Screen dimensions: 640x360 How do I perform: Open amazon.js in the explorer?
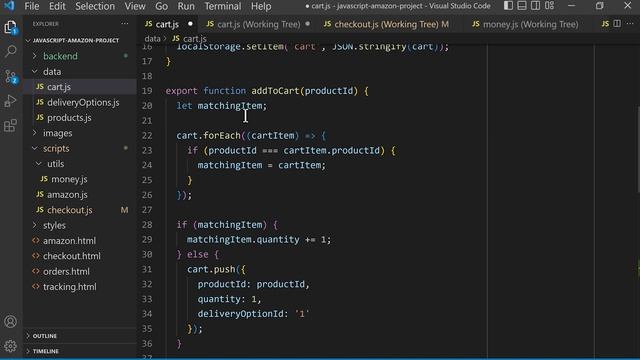coord(80,195)
